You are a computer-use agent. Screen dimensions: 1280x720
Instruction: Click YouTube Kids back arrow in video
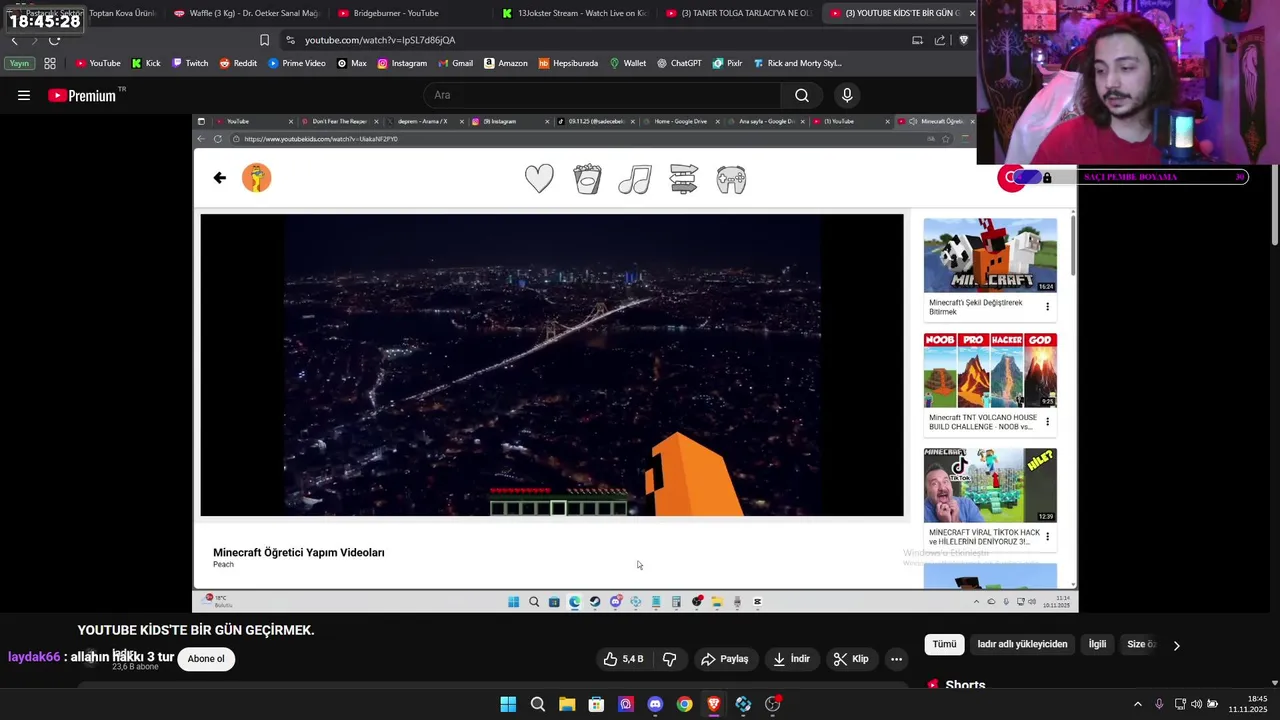(220, 178)
